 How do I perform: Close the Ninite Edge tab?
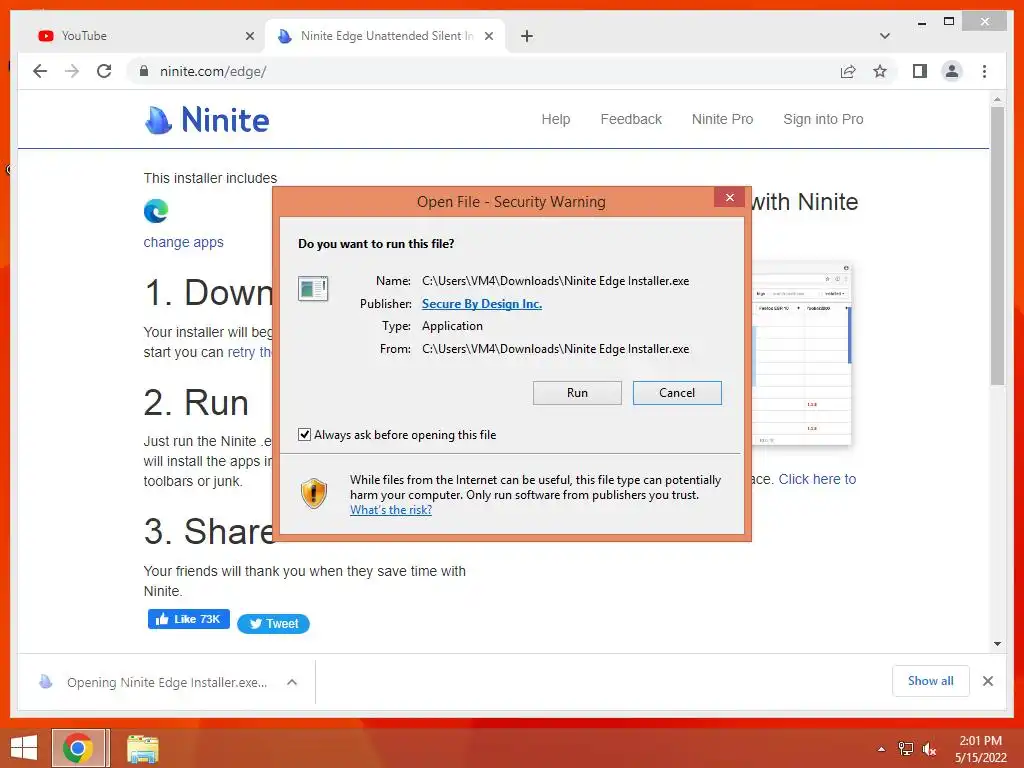488,36
